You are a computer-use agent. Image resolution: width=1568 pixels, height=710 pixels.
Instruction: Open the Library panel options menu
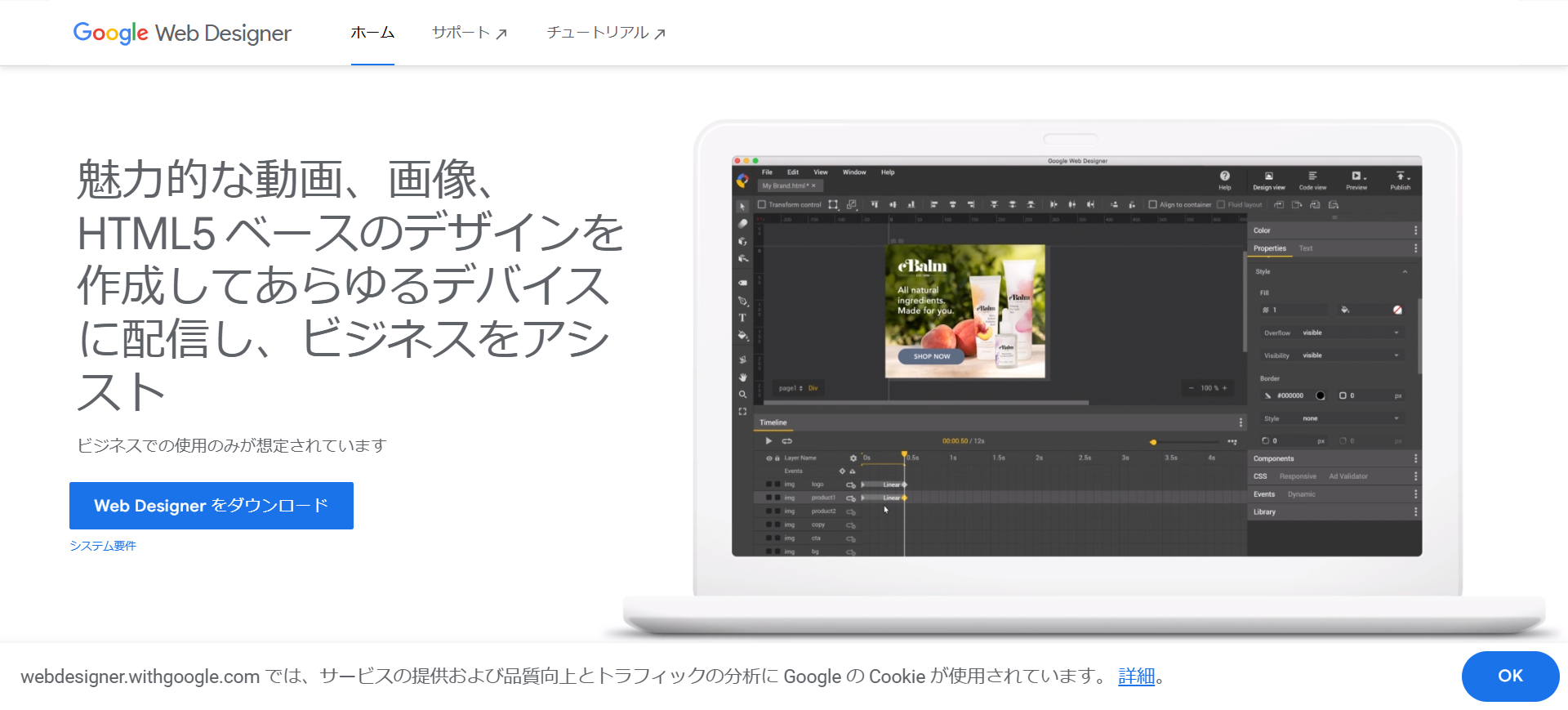1415,511
